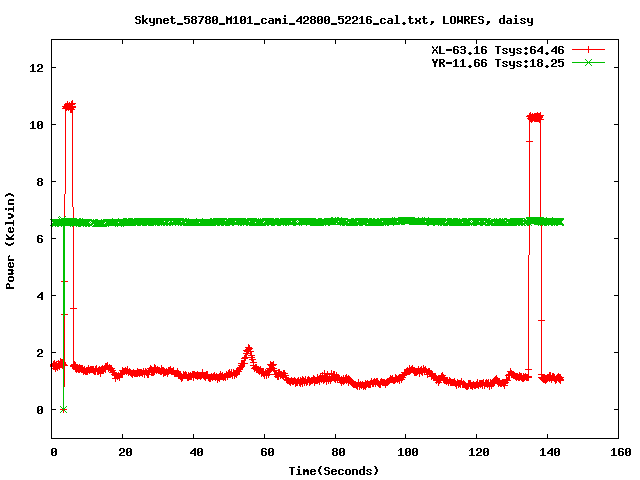Select the 'XL-63.16 Tsys:64.46' legend label
This screenshot has width=640, height=480.
498,50
